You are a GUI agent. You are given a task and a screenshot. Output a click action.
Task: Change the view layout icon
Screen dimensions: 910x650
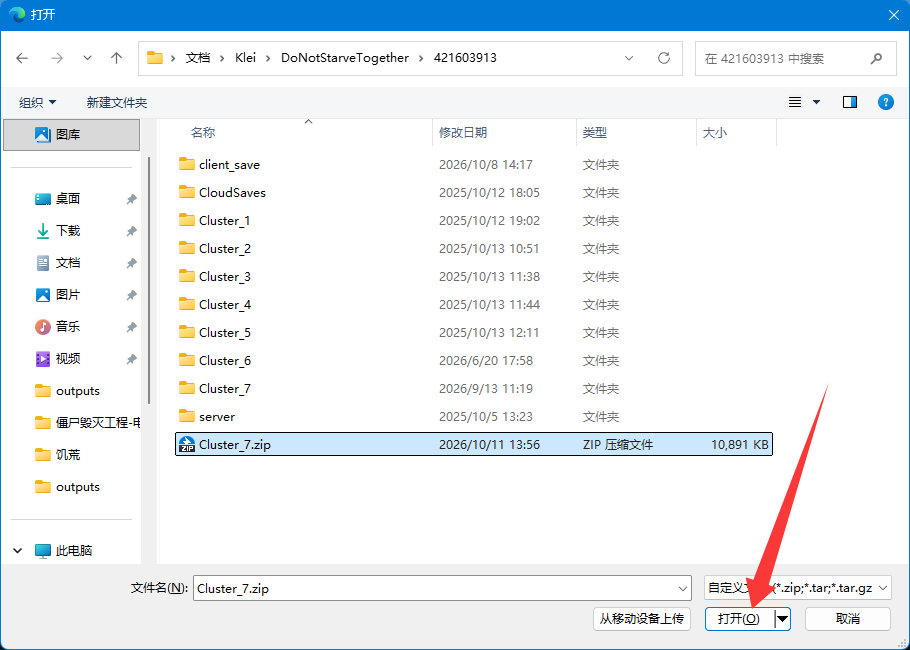pos(795,102)
